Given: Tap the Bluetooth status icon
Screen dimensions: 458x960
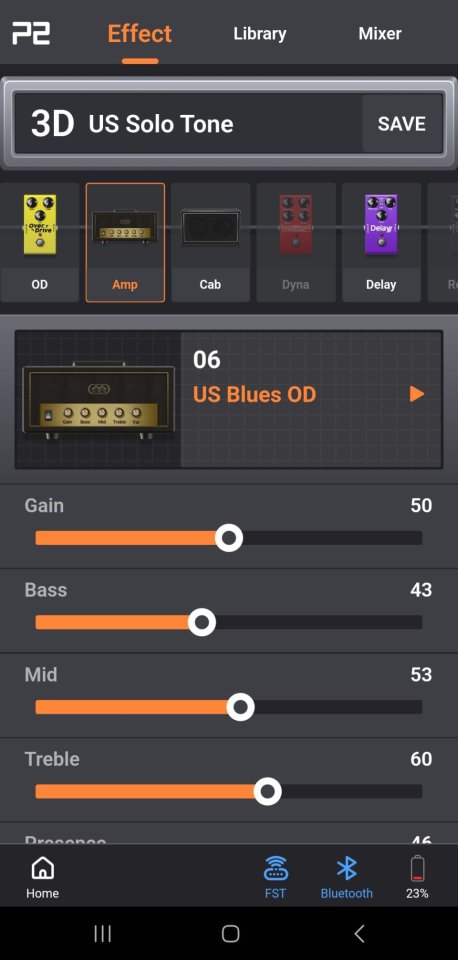Looking at the screenshot, I should click(x=347, y=868).
